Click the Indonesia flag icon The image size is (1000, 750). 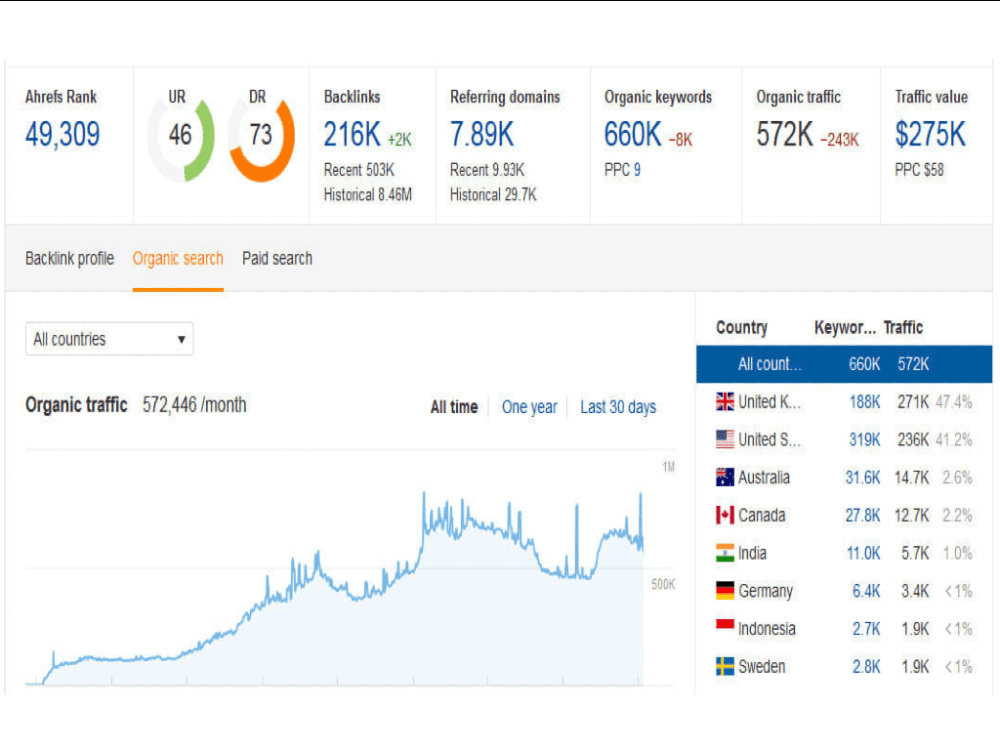pos(724,626)
